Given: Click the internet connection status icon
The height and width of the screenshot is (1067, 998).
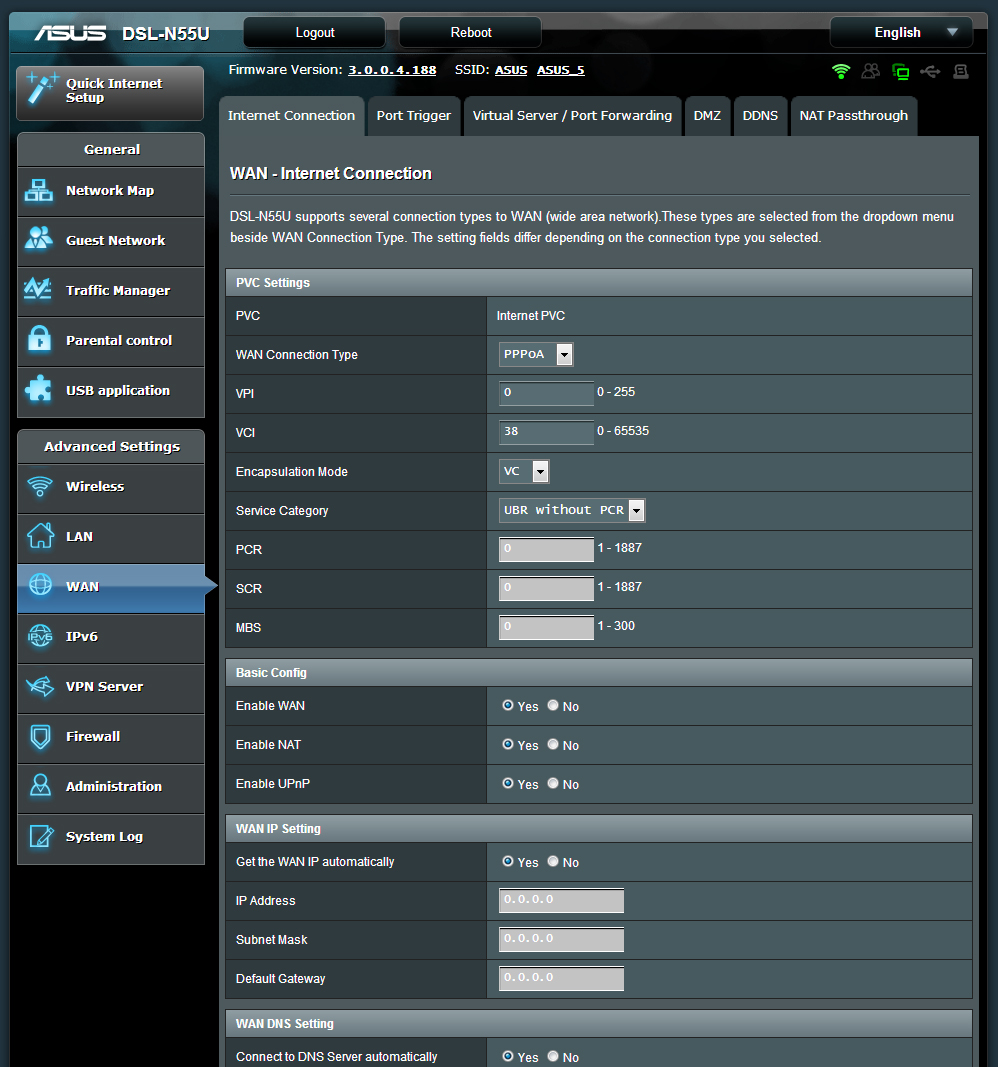Looking at the screenshot, I should [901, 71].
